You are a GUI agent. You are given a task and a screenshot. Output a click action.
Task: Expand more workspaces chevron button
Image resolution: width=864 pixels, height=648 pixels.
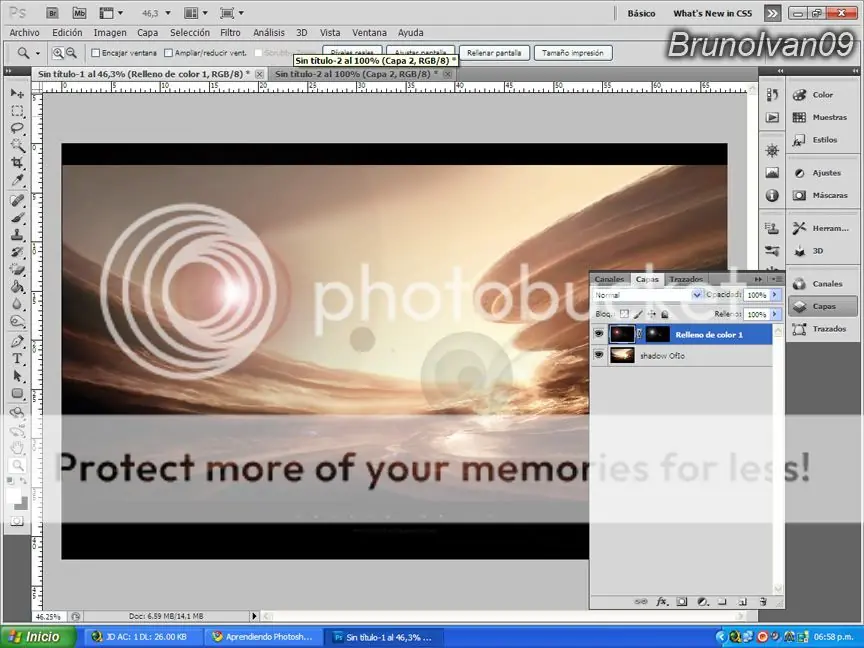coord(773,13)
